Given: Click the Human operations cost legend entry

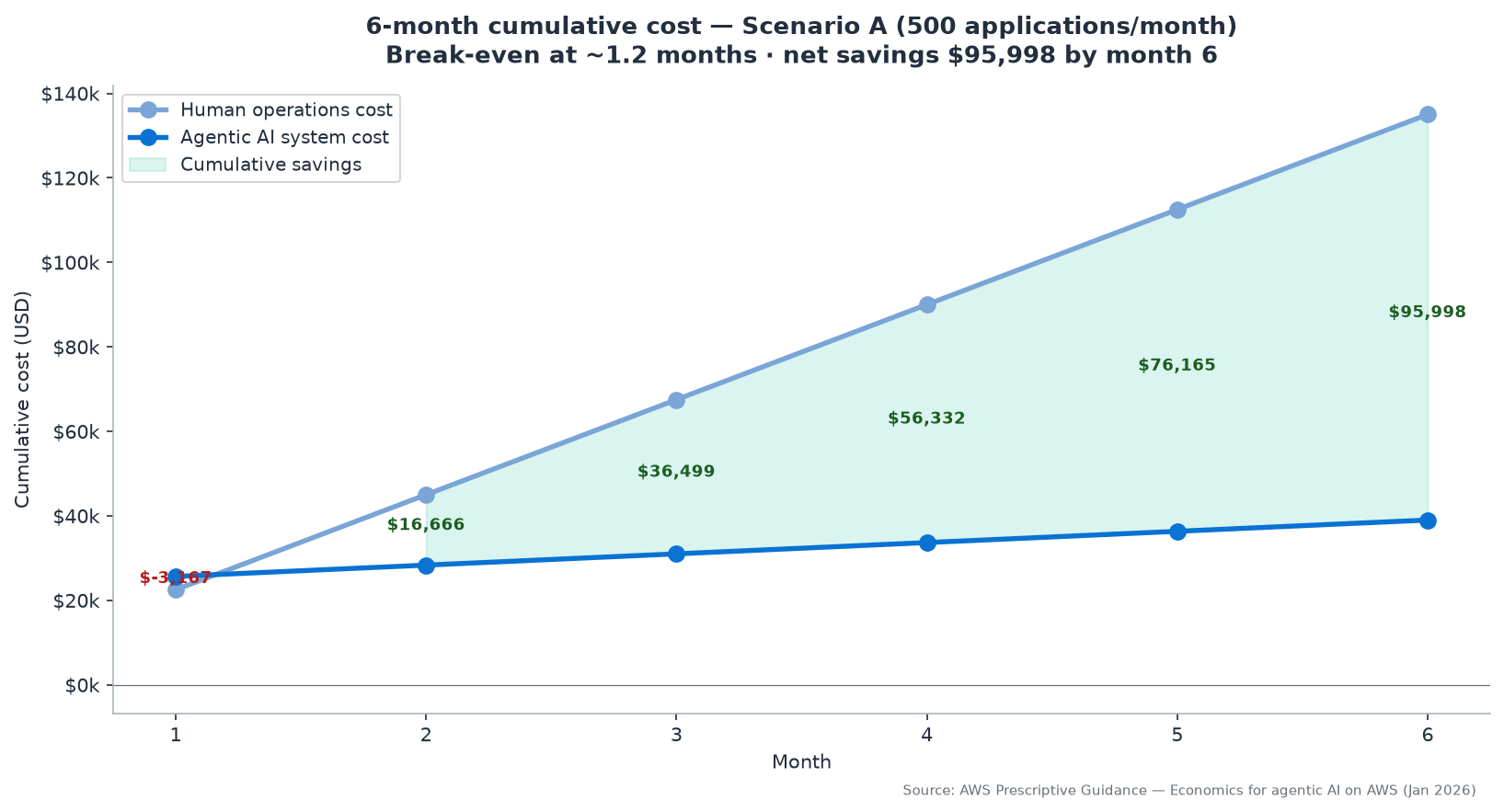Looking at the screenshot, I should pos(261,110).
